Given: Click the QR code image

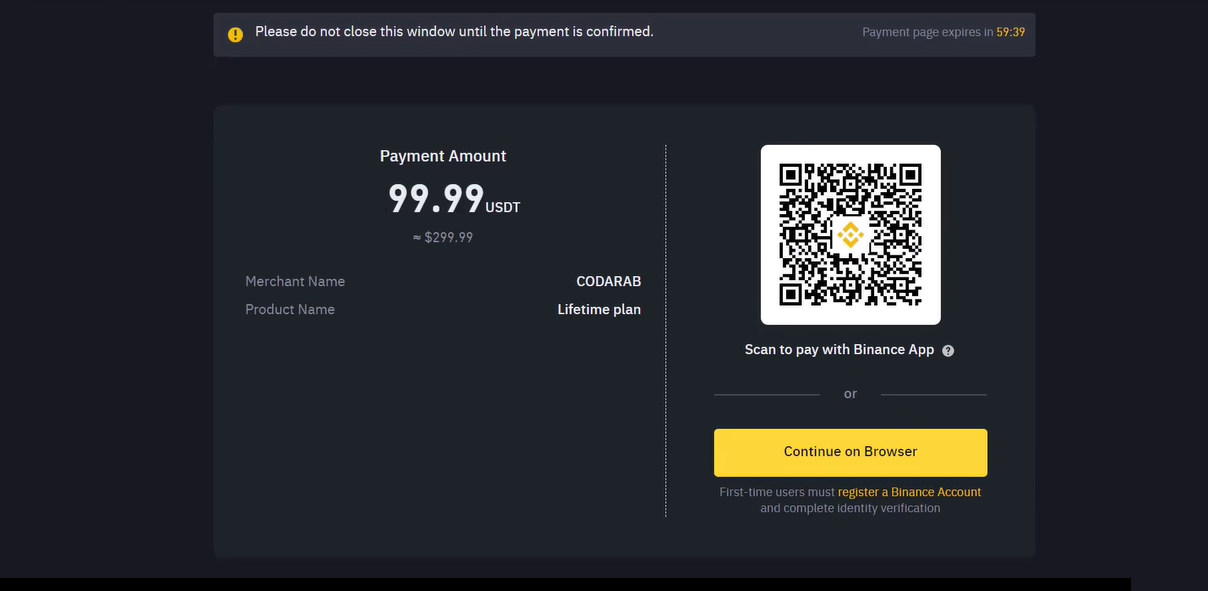Looking at the screenshot, I should 850,235.
